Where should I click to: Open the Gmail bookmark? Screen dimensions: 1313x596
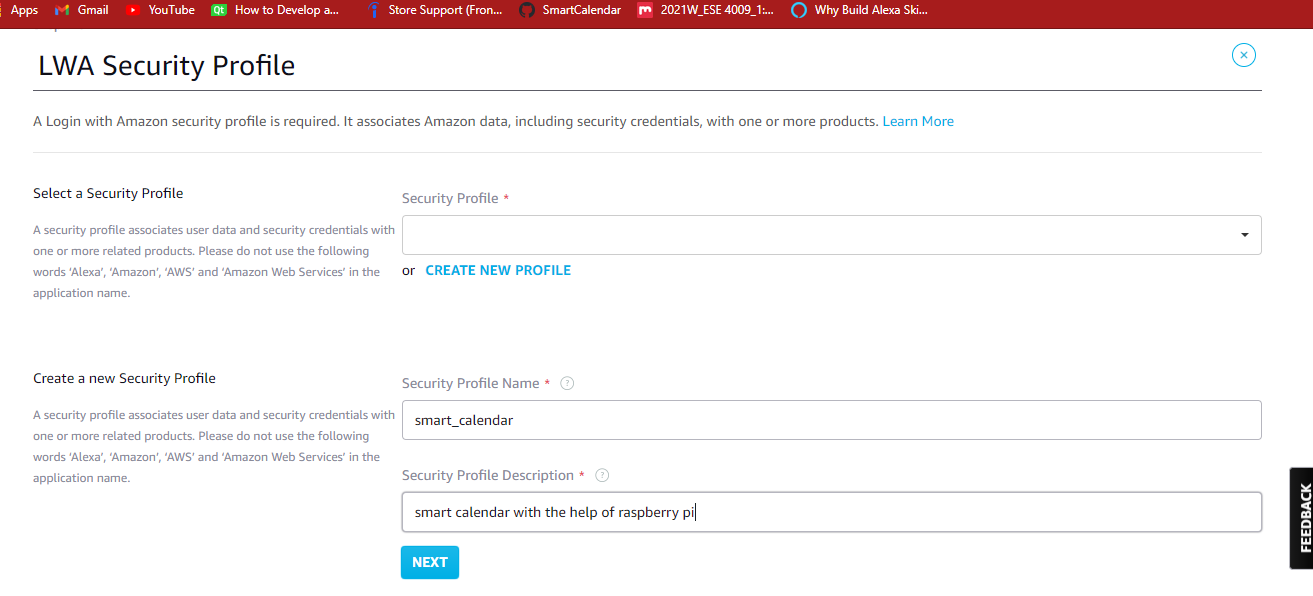(x=81, y=10)
